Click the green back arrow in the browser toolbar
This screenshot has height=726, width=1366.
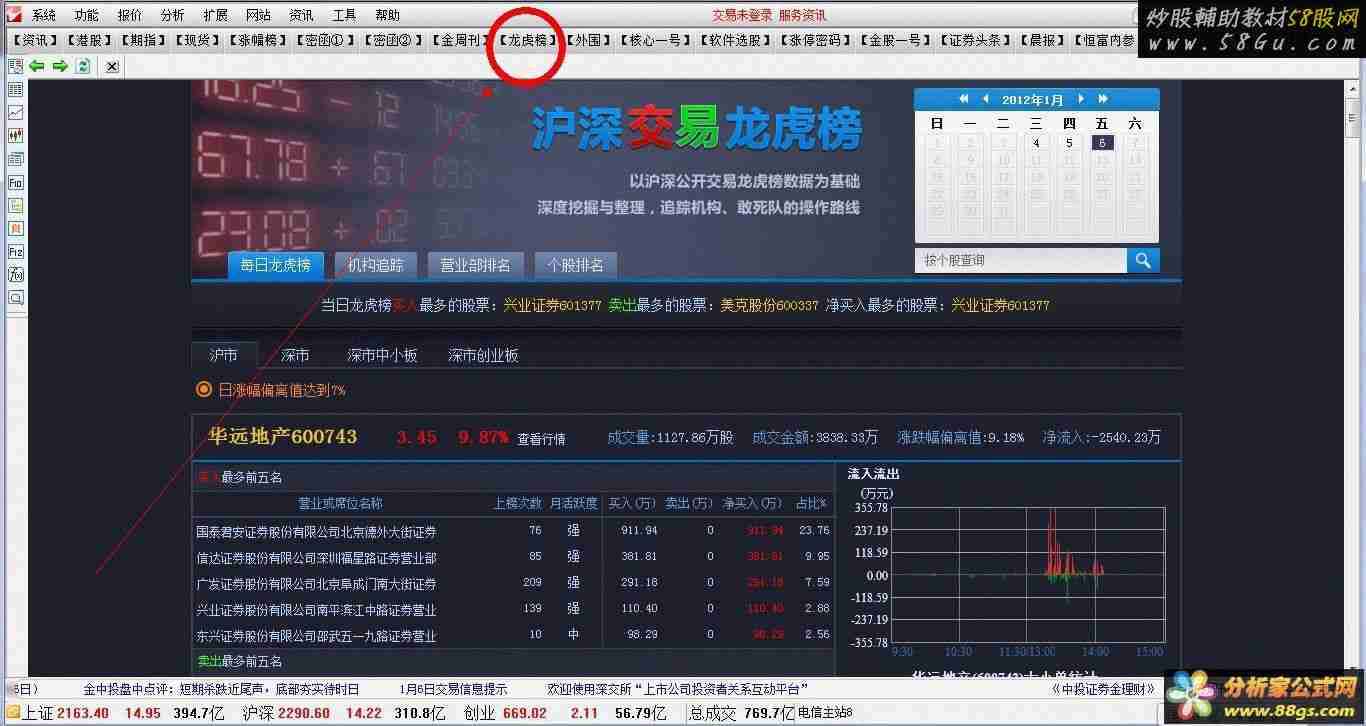37,66
